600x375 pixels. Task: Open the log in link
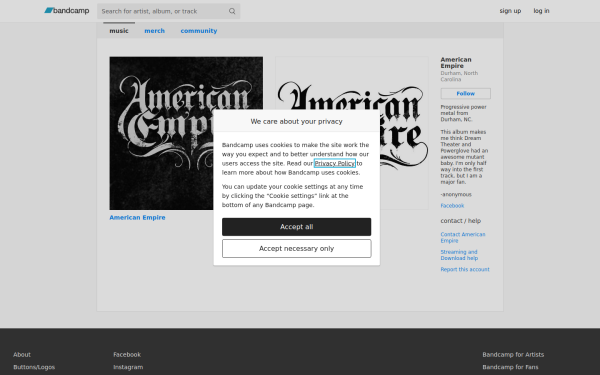(x=541, y=11)
